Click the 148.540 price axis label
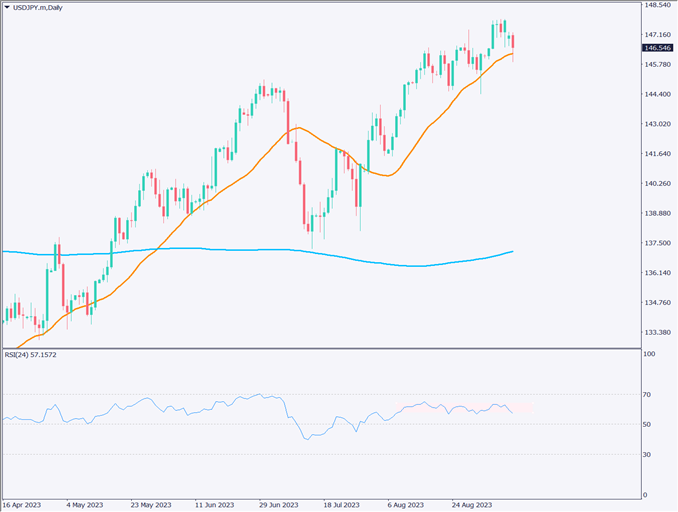This screenshot has height=512, width=678. pos(658,5)
